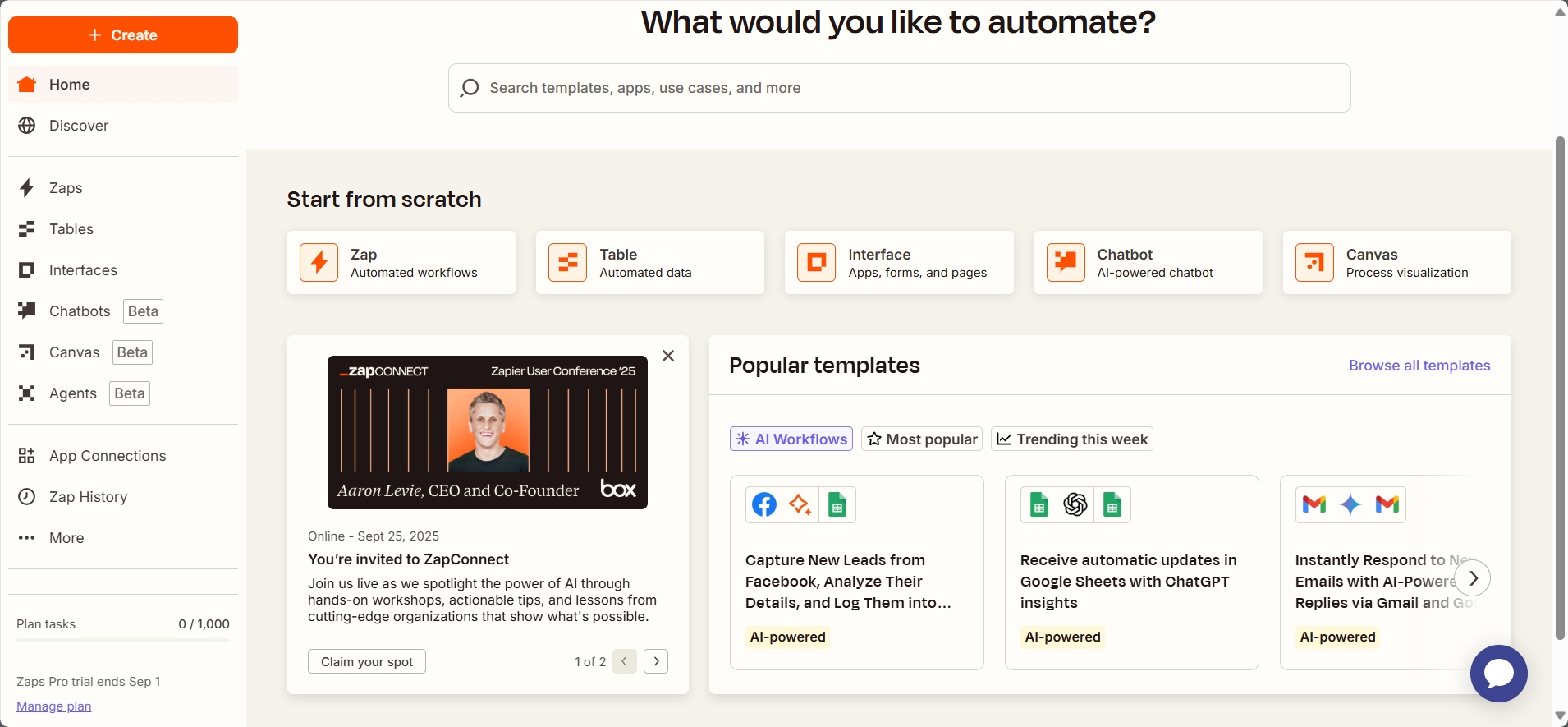
Task: Click the Chatbot card icon
Action: click(x=1066, y=263)
